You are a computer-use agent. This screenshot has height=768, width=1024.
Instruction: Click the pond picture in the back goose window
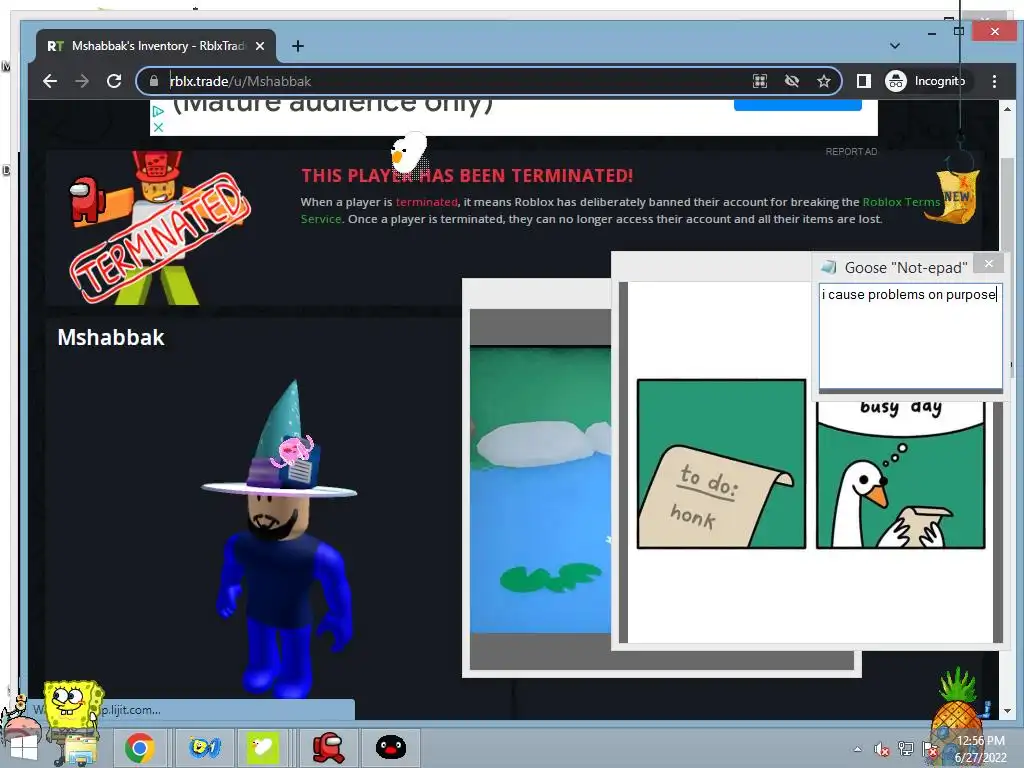click(541, 490)
